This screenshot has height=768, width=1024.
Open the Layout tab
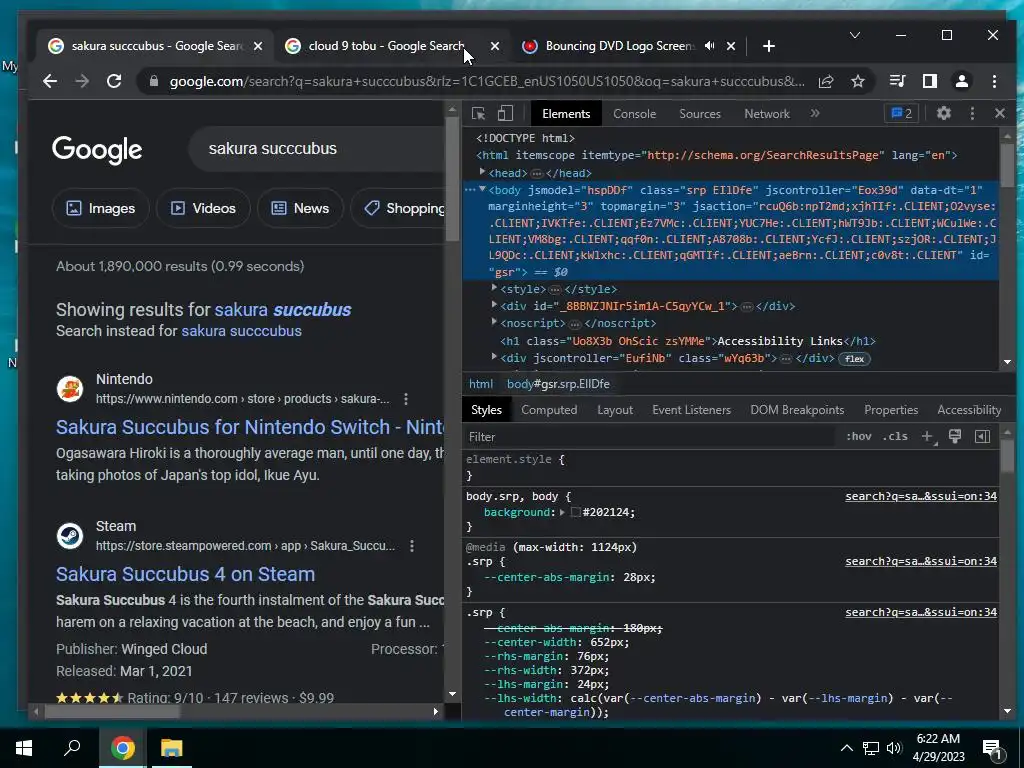[x=615, y=410]
